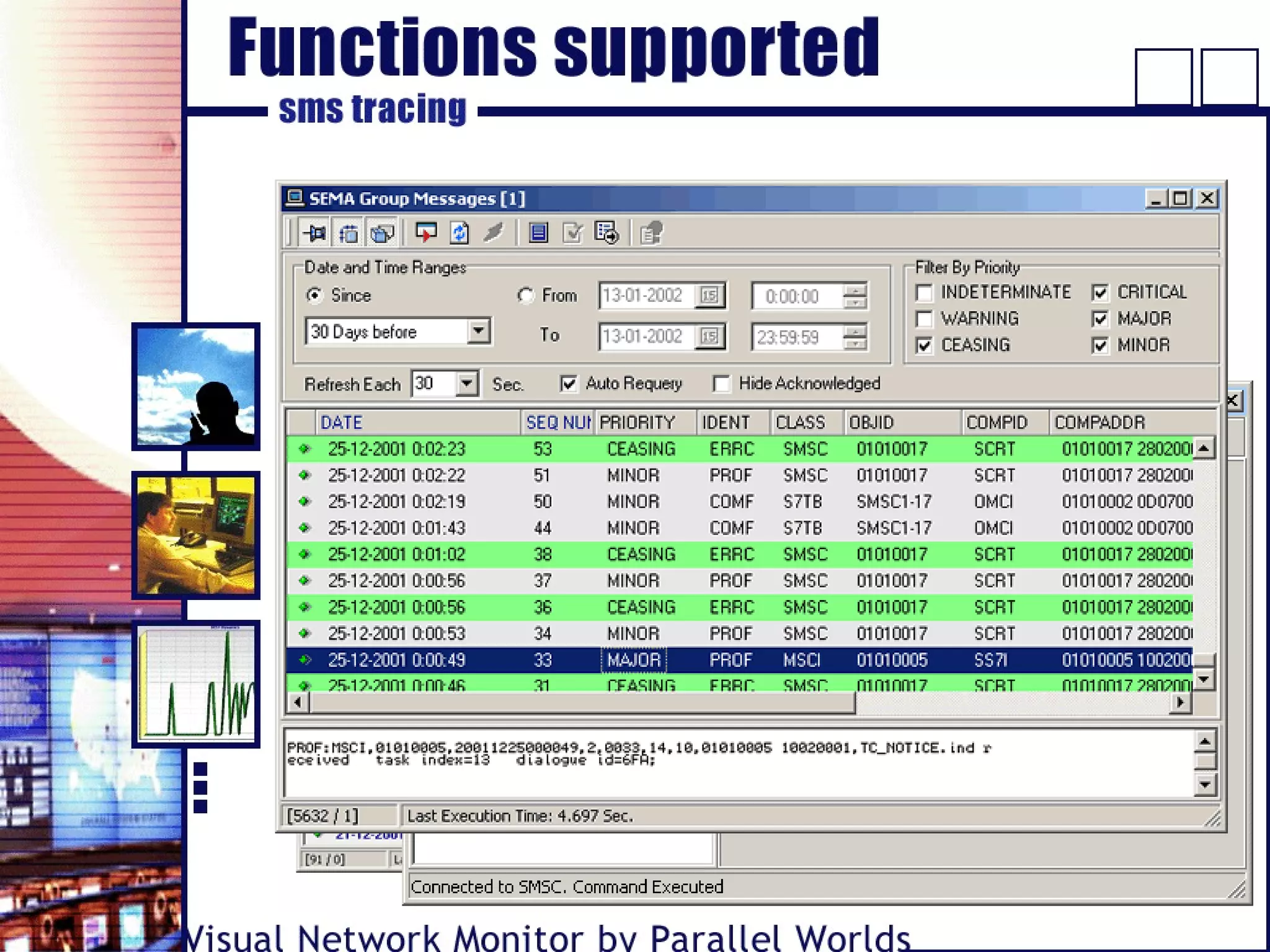Click the dashed-frame window toolbar icon
Image resolution: width=1270 pixels, height=952 pixels.
(349, 234)
